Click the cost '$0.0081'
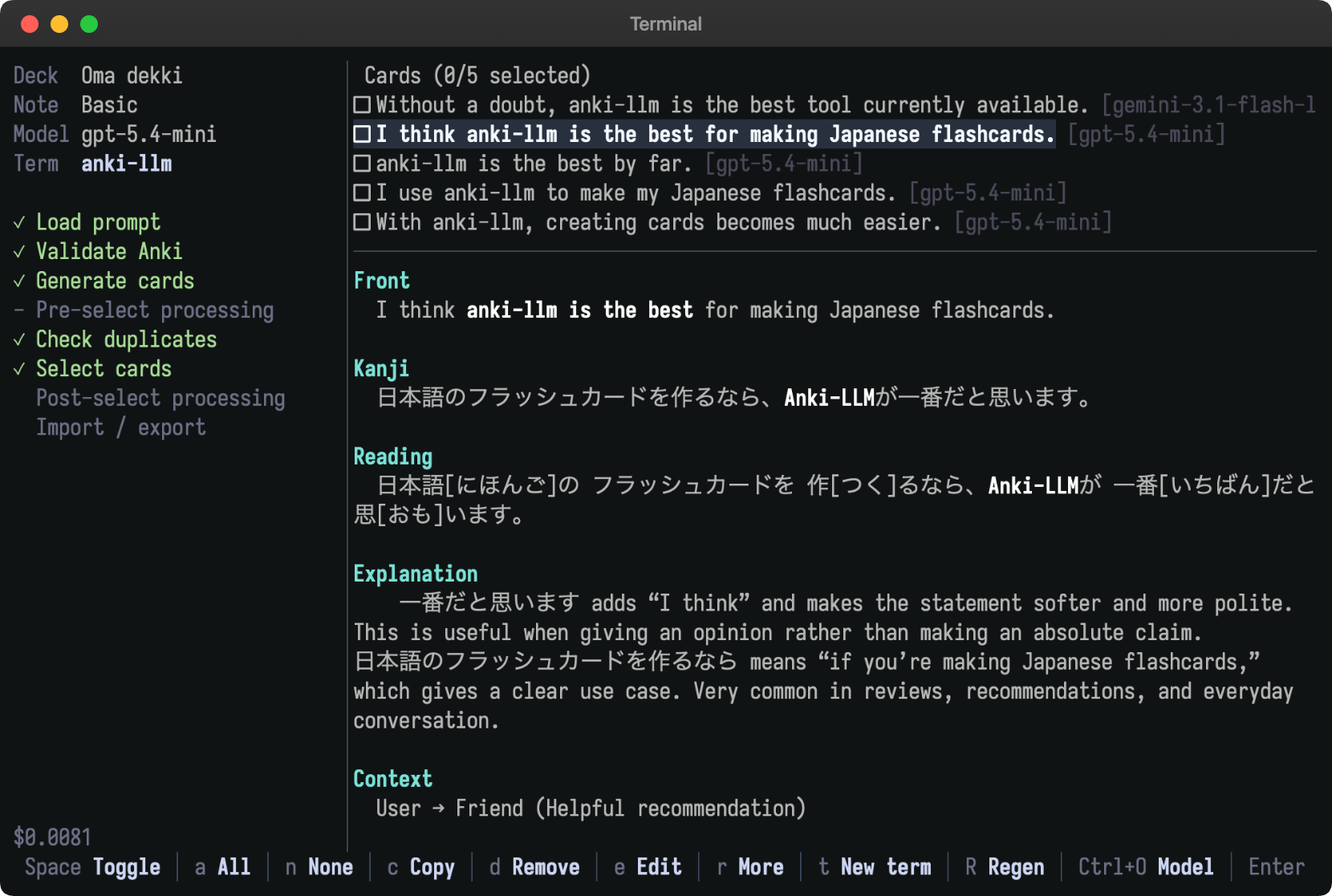 pyautogui.click(x=52, y=837)
